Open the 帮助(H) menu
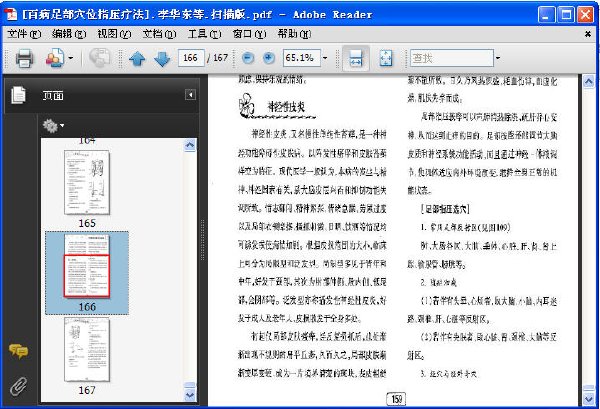The width and height of the screenshot is (600, 409). point(294,34)
